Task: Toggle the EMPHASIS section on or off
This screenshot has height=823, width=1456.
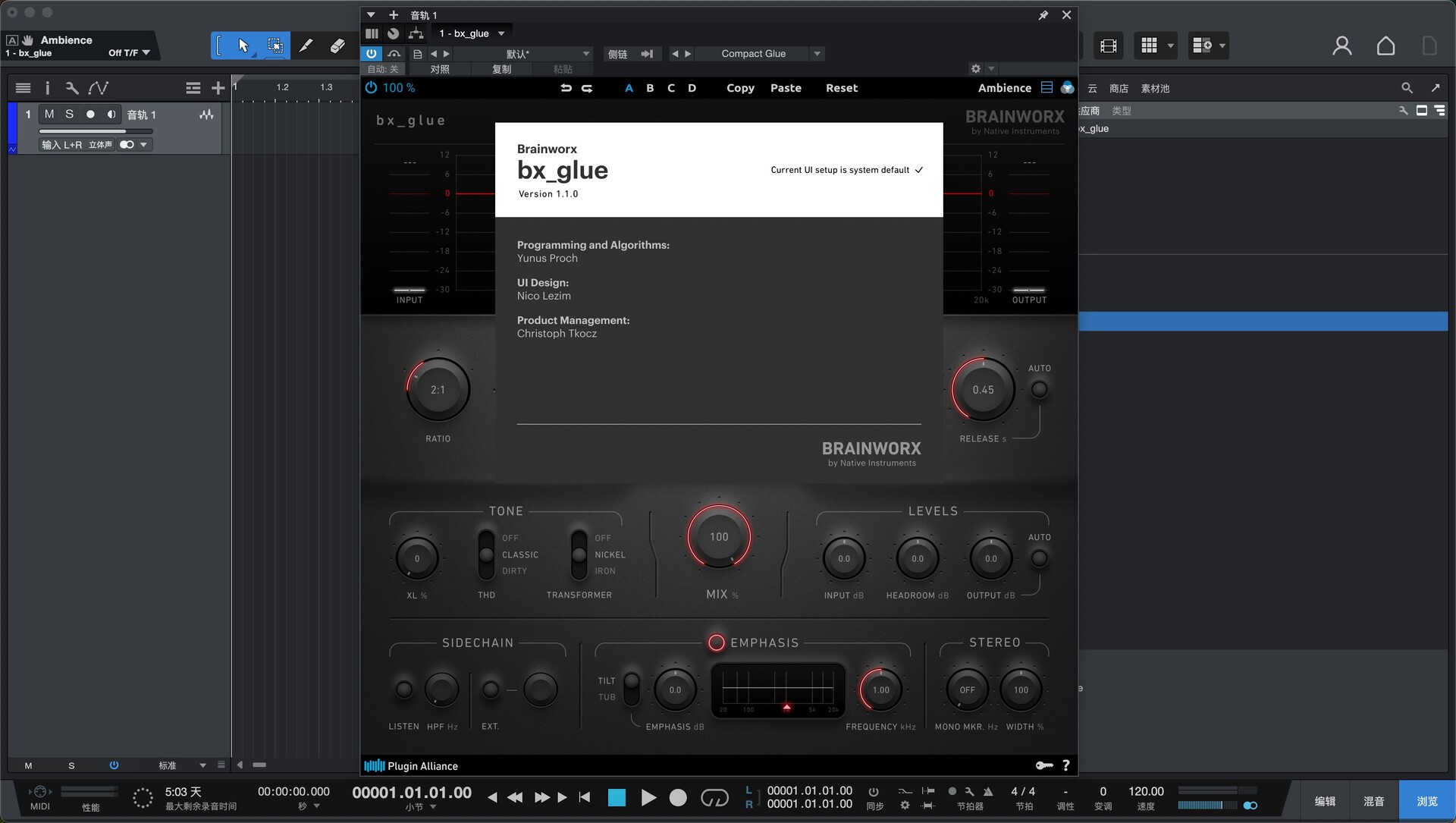Action: tap(716, 642)
